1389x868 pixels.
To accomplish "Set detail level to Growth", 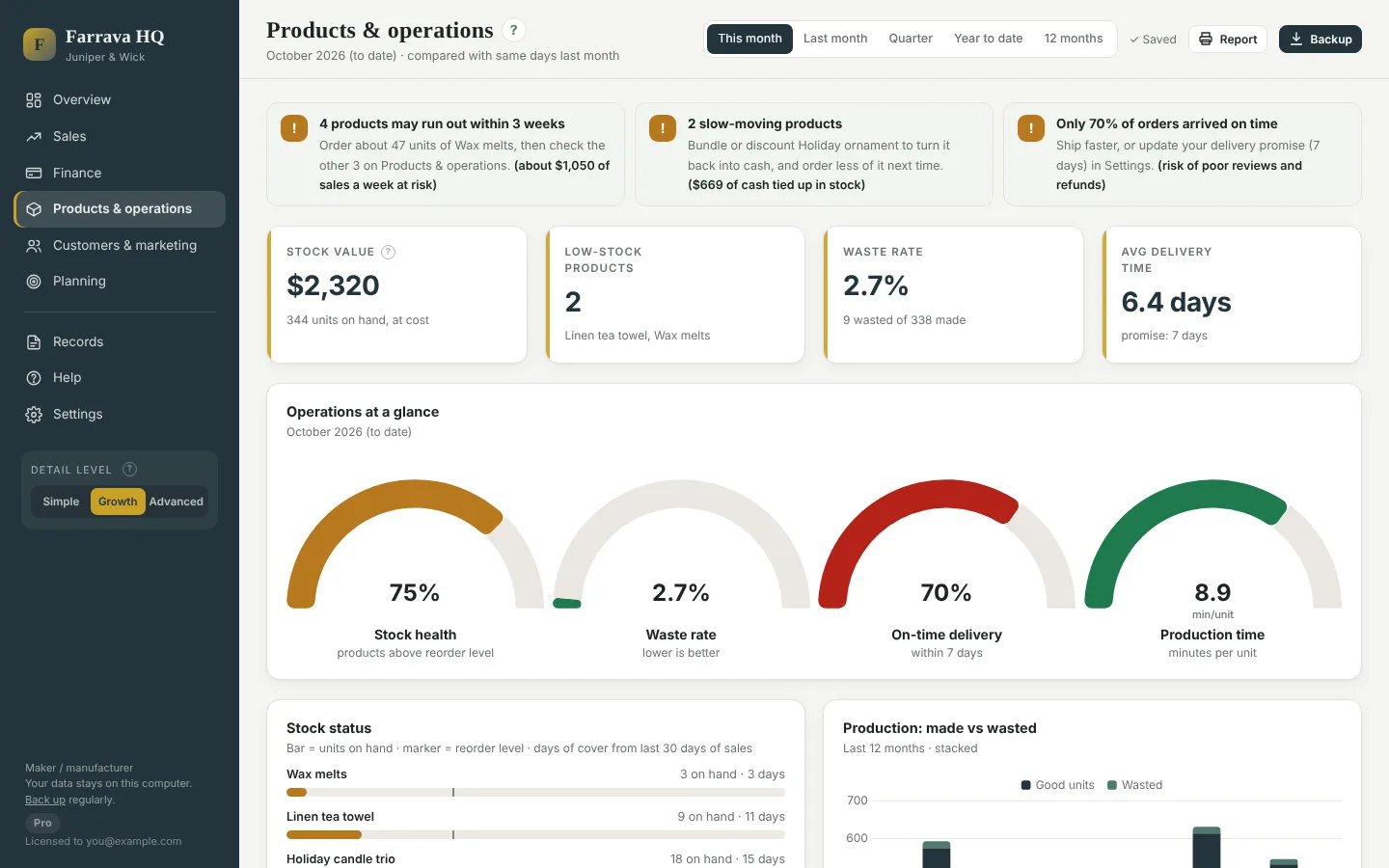I will pyautogui.click(x=118, y=502).
